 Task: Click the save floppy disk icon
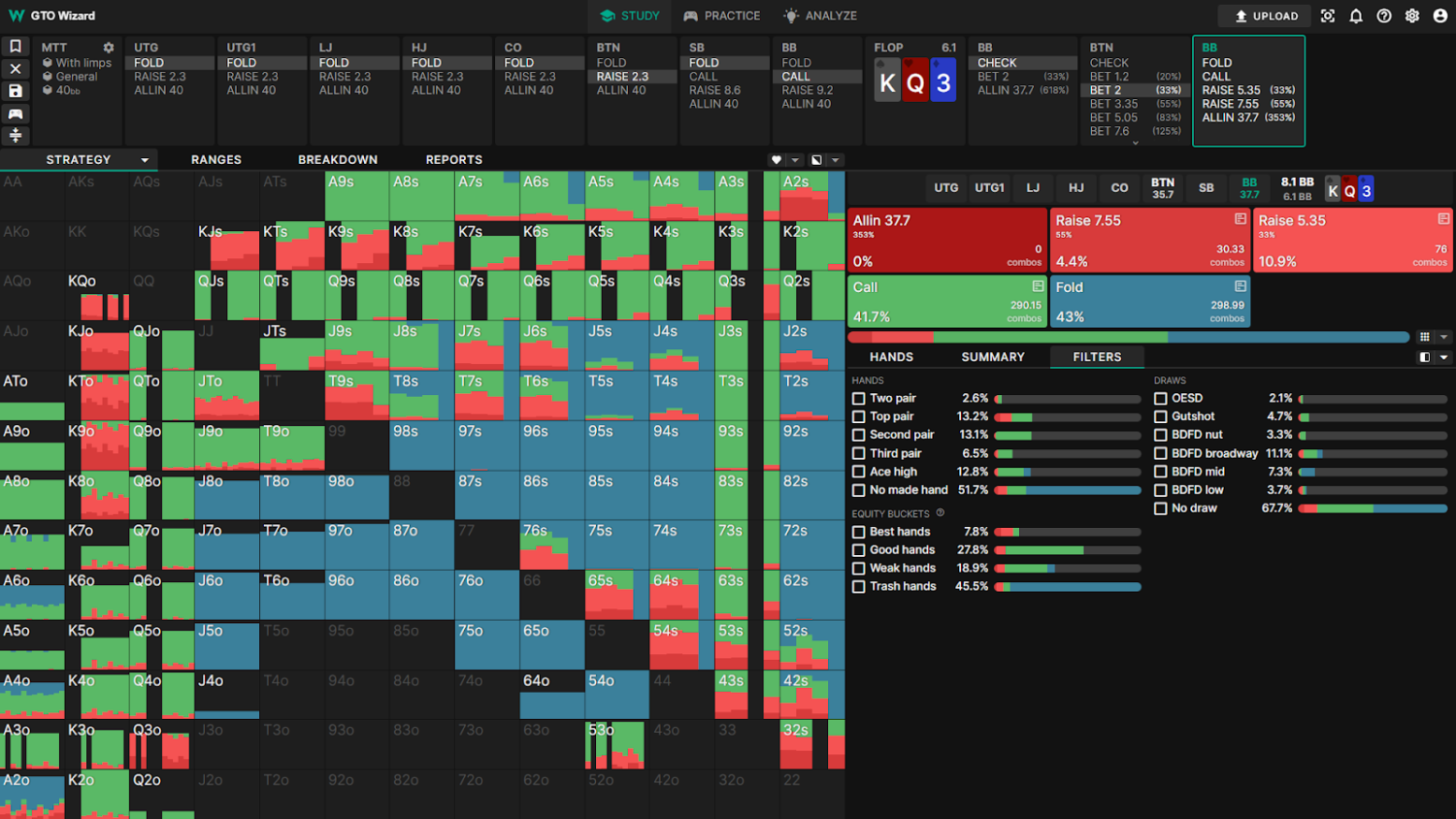16,91
